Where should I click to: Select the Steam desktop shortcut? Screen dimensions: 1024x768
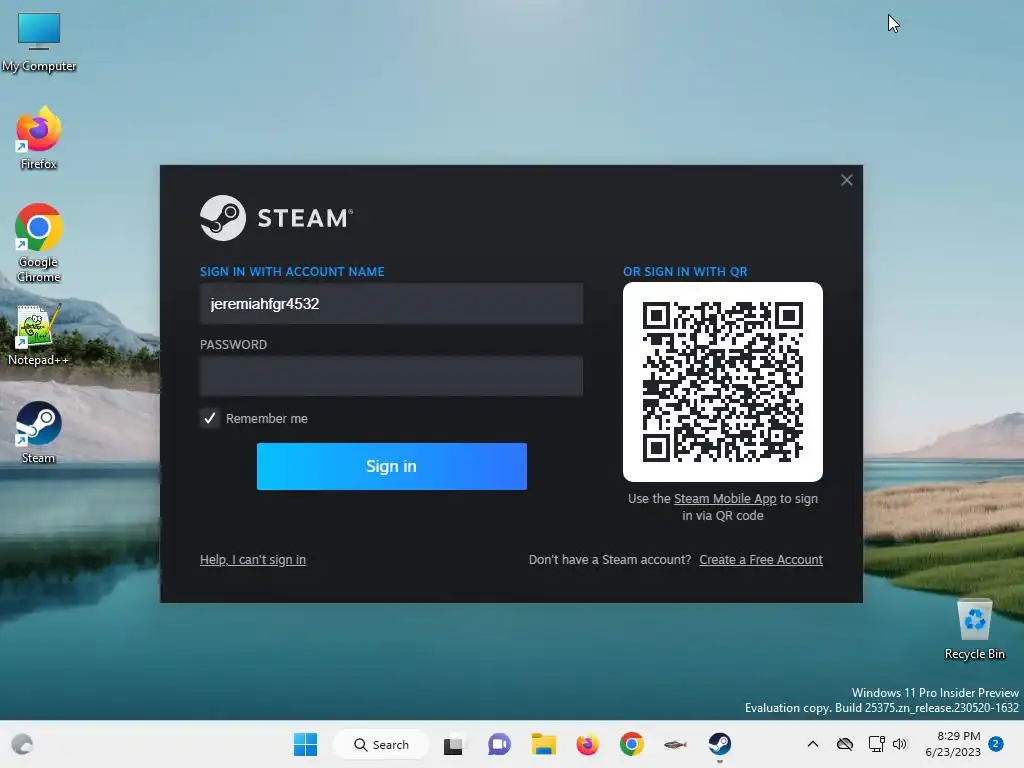point(39,432)
